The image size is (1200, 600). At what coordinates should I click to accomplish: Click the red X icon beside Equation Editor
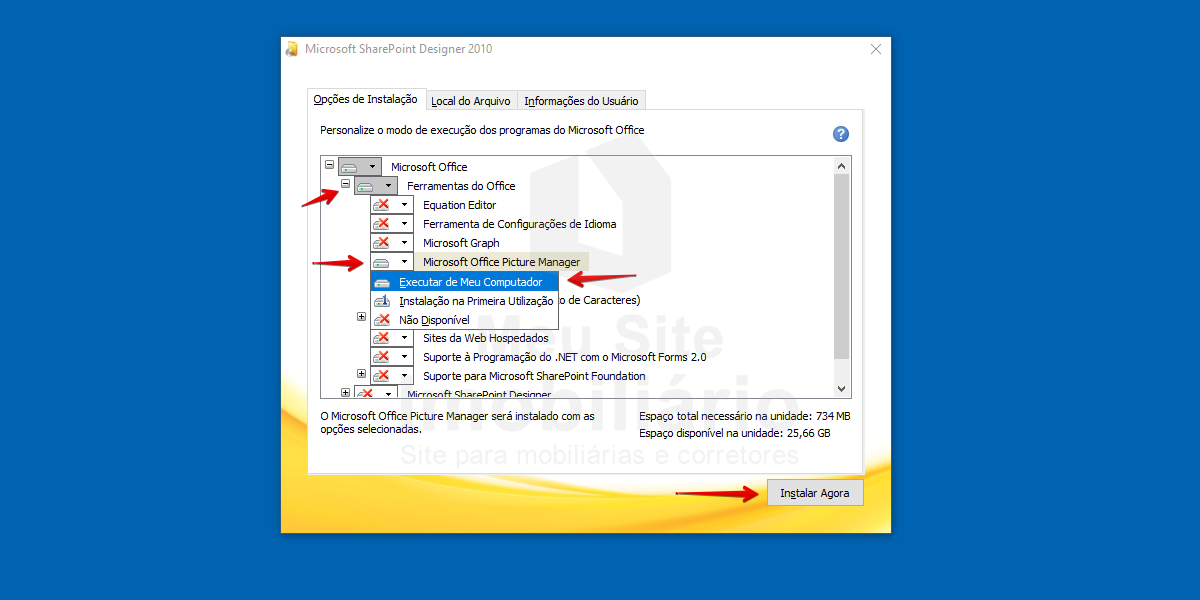tap(381, 205)
